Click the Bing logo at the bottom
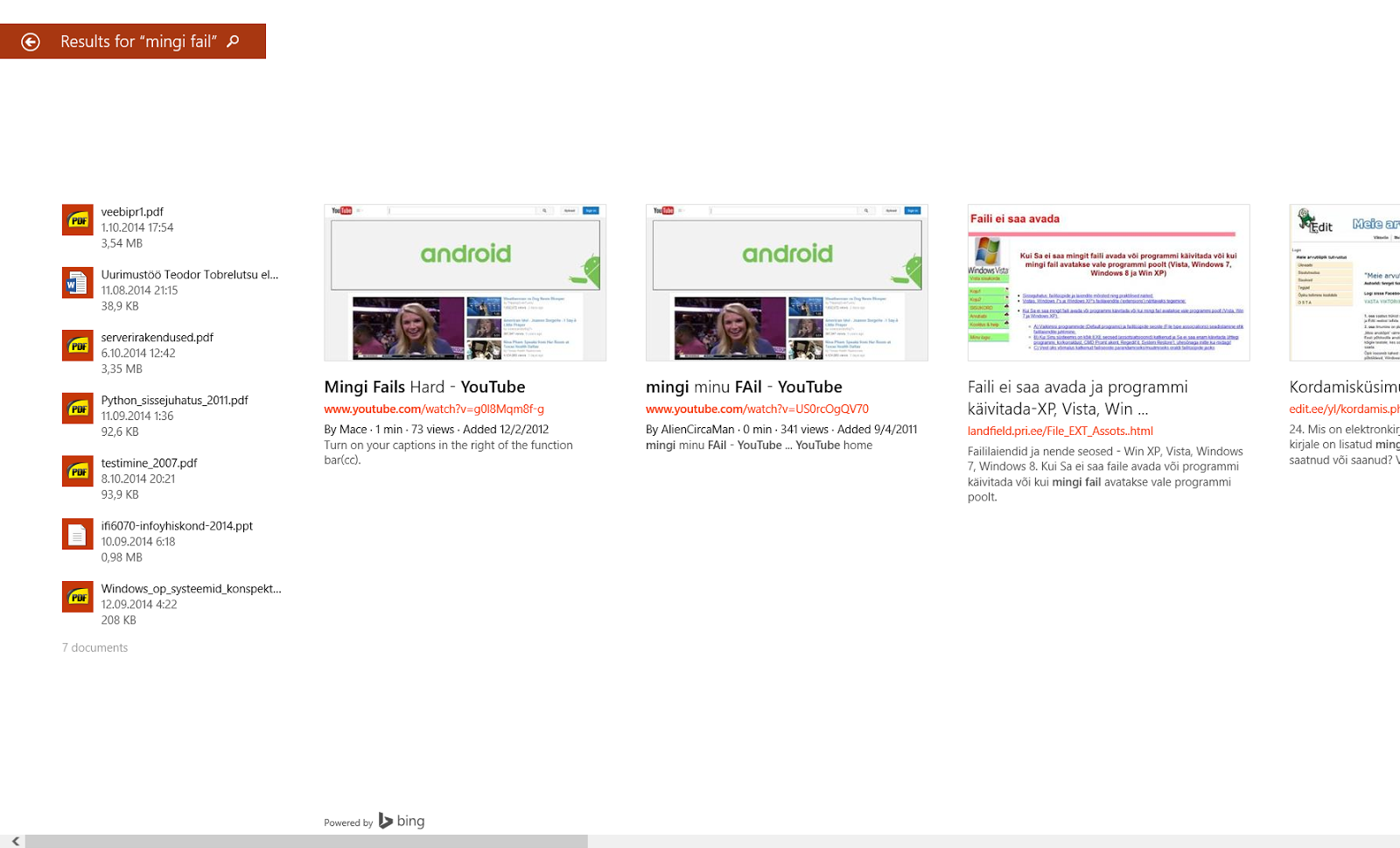1400x848 pixels. pos(402,821)
